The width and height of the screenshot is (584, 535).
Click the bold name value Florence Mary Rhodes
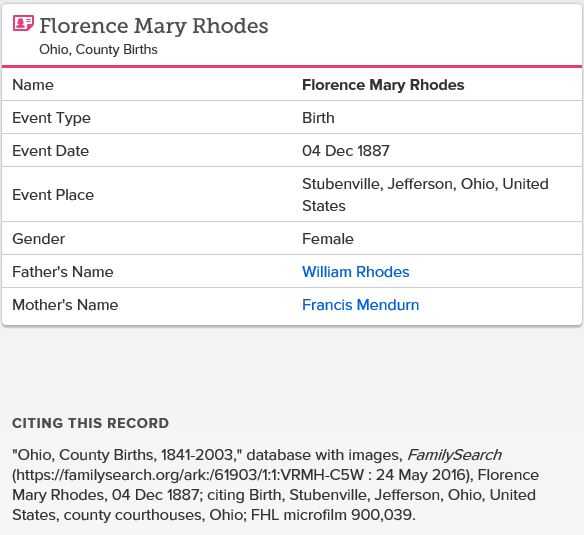click(383, 85)
